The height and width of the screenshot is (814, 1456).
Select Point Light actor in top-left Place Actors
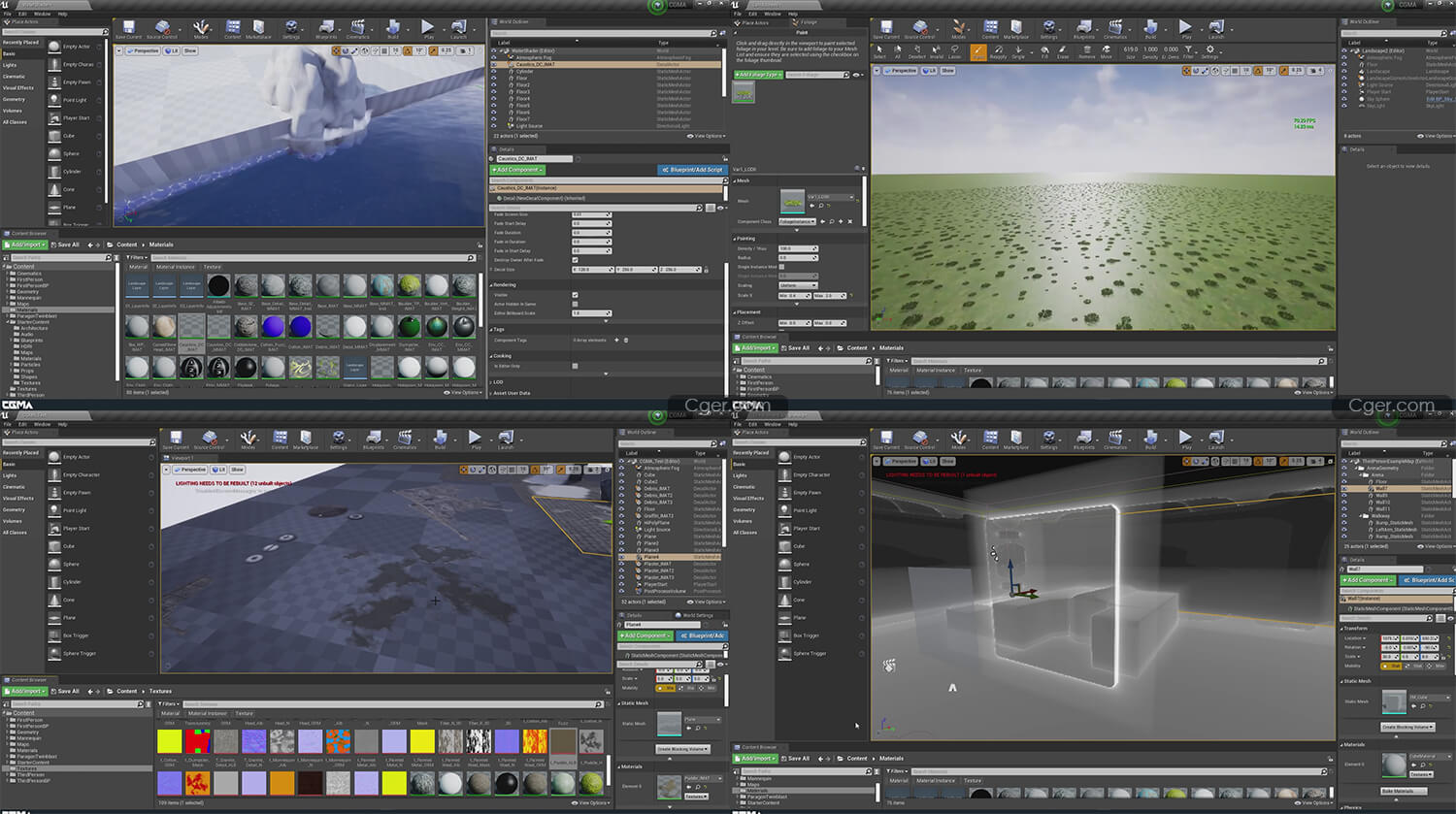click(75, 100)
